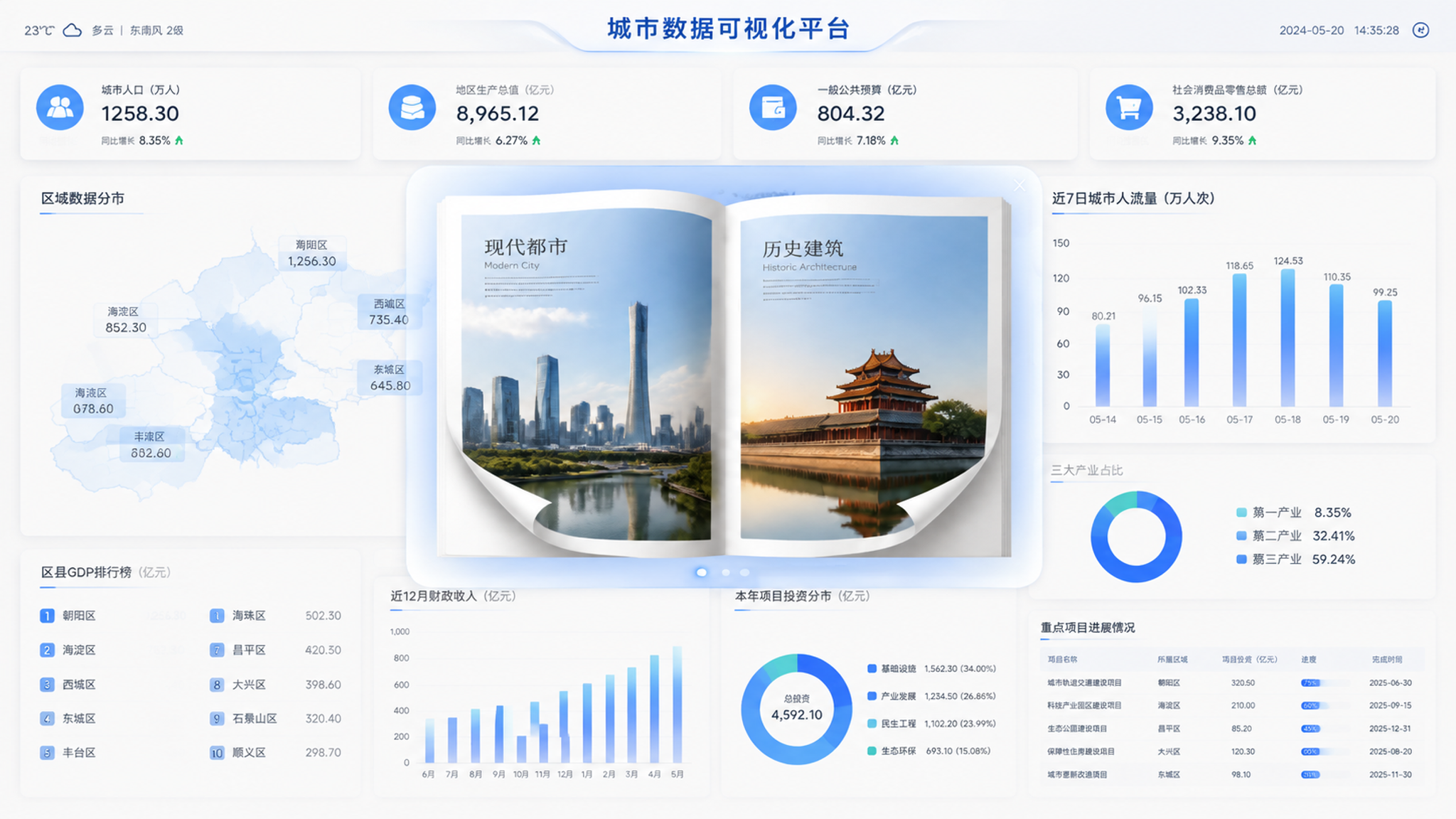Click the city population people icon
Screen dimensions: 1456x819
click(60, 107)
